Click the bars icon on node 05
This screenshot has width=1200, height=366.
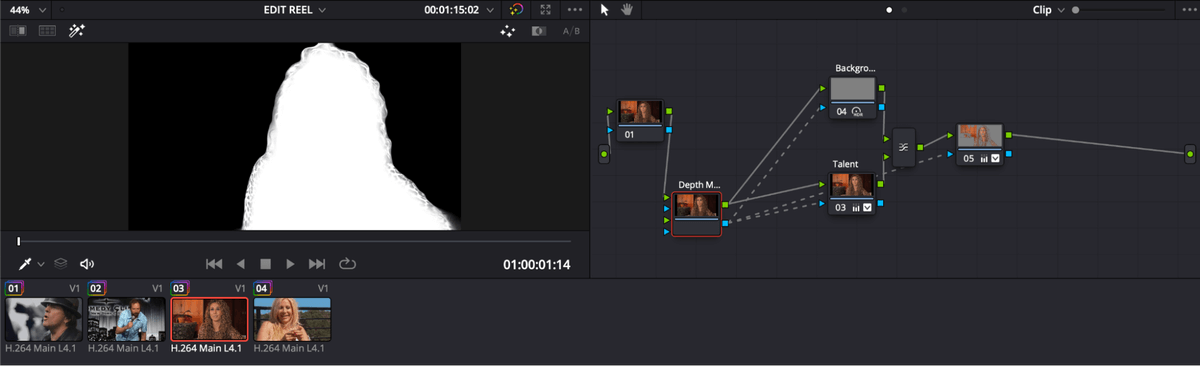tap(983, 159)
